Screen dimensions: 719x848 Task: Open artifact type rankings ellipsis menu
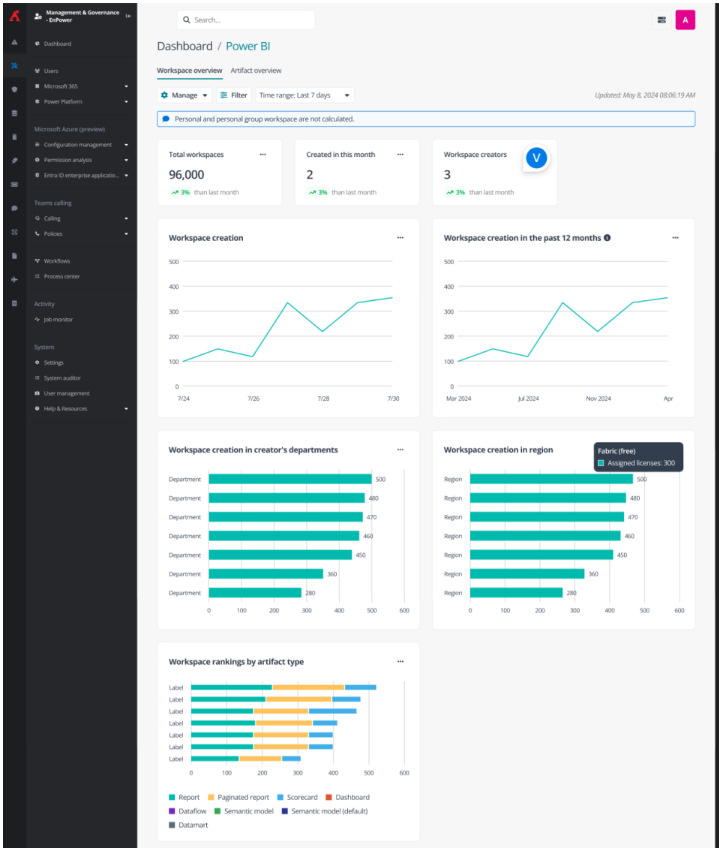400,661
